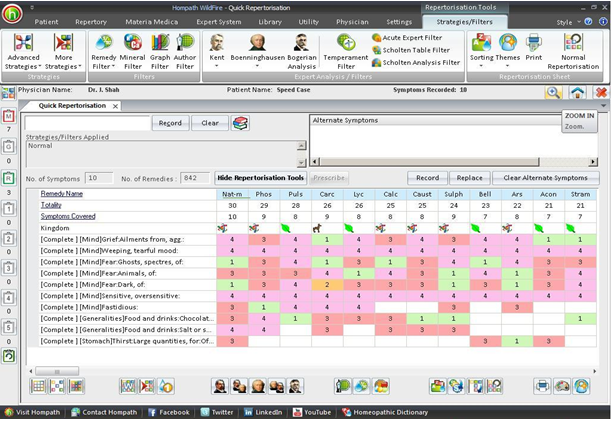
Task: Expand the Sorting dropdown arrow
Action: [x=481, y=66]
